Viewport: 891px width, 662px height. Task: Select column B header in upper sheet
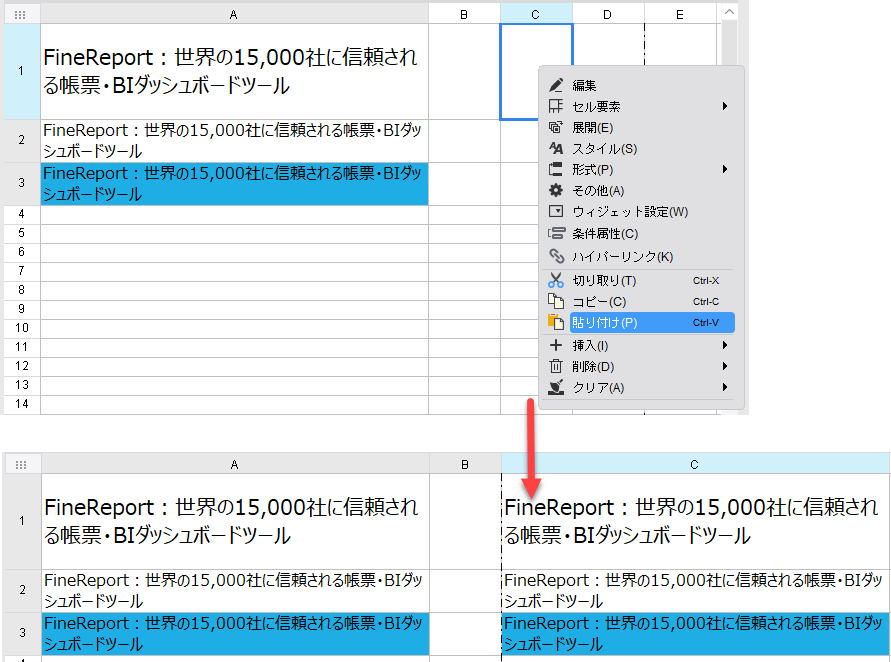(464, 15)
